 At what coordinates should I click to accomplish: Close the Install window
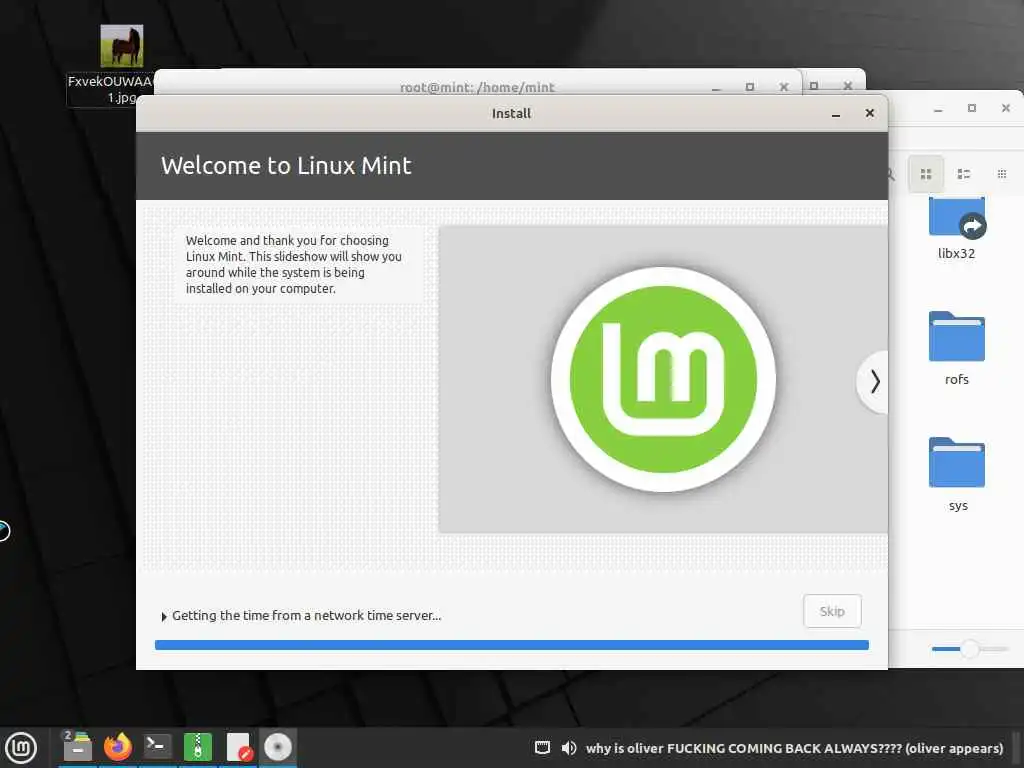click(x=869, y=113)
